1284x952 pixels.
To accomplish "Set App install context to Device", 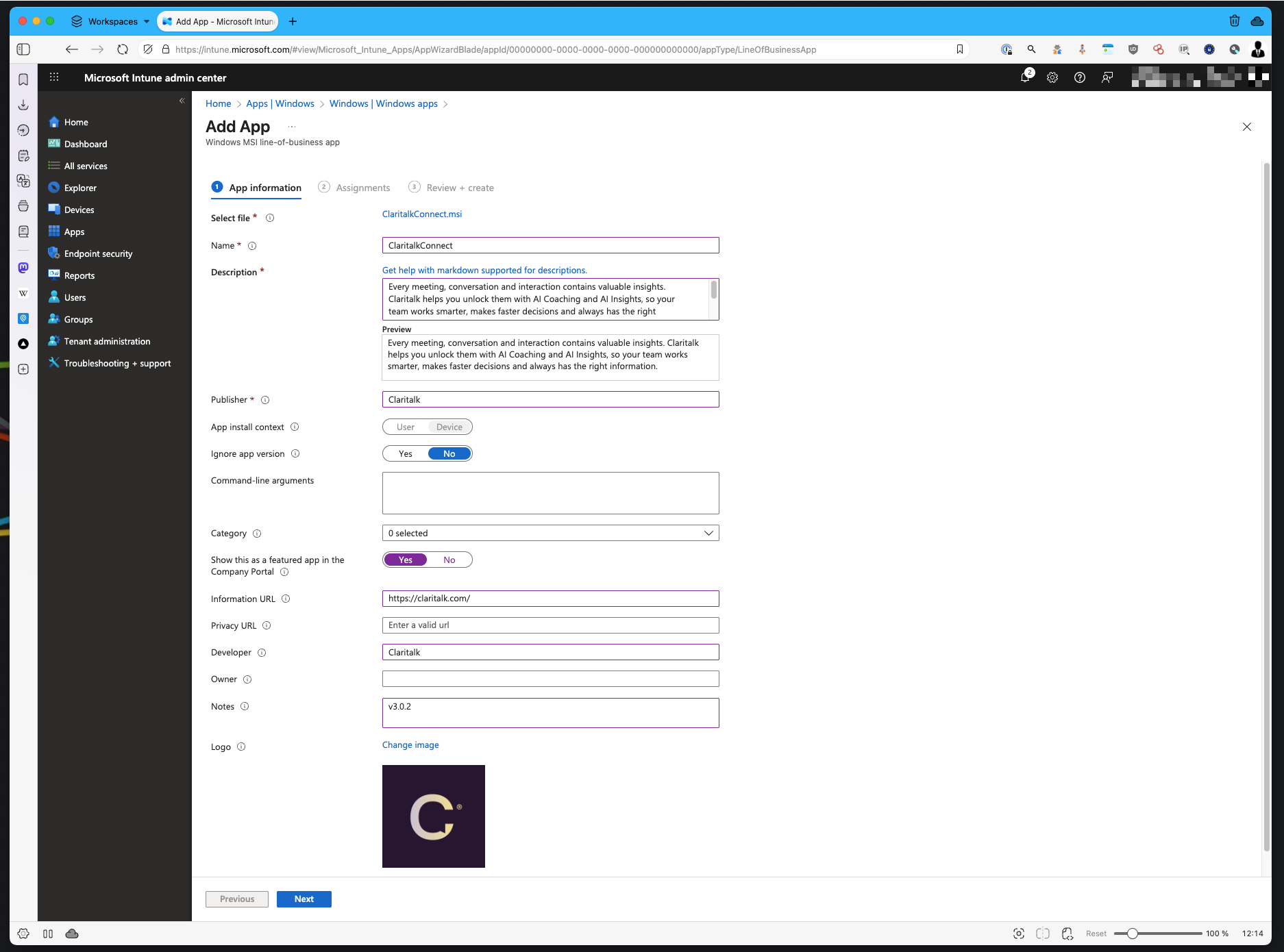I will pyautogui.click(x=449, y=427).
